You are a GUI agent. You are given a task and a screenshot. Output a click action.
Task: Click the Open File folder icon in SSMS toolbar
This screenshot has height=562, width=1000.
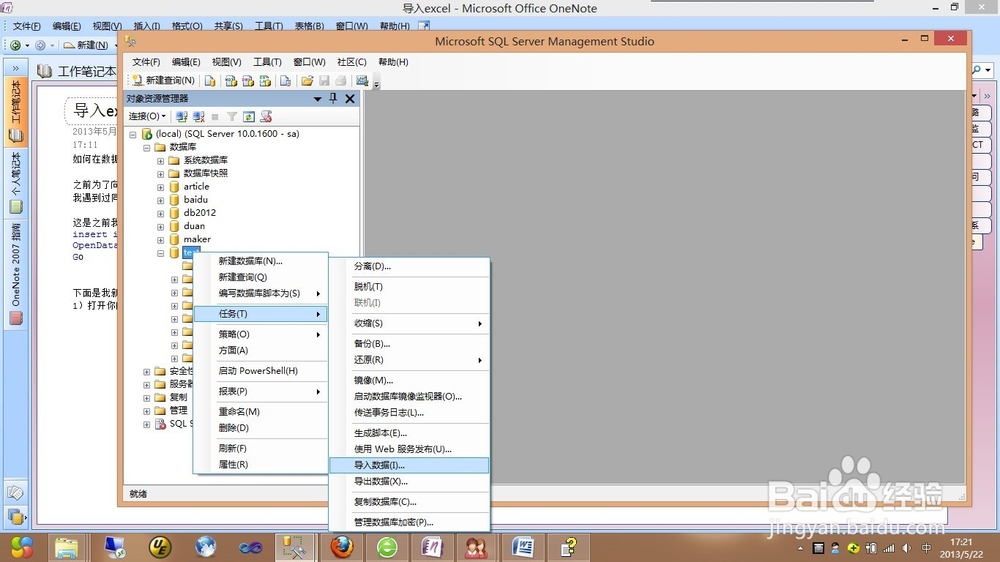307,81
